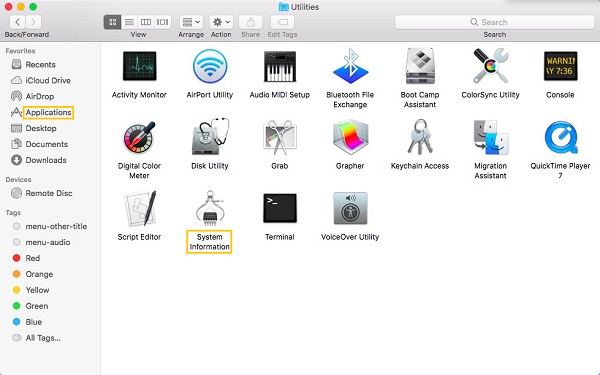Open the Grapher app icon
This screenshot has width=600, height=375.
tap(350, 137)
